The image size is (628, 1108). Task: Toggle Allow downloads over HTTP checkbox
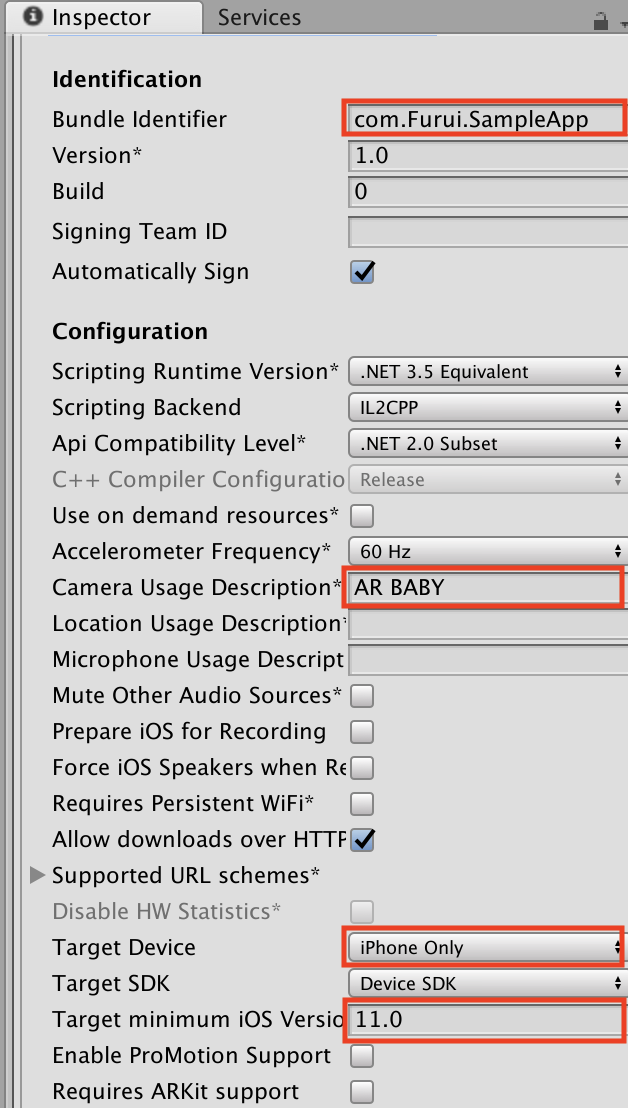(362, 840)
